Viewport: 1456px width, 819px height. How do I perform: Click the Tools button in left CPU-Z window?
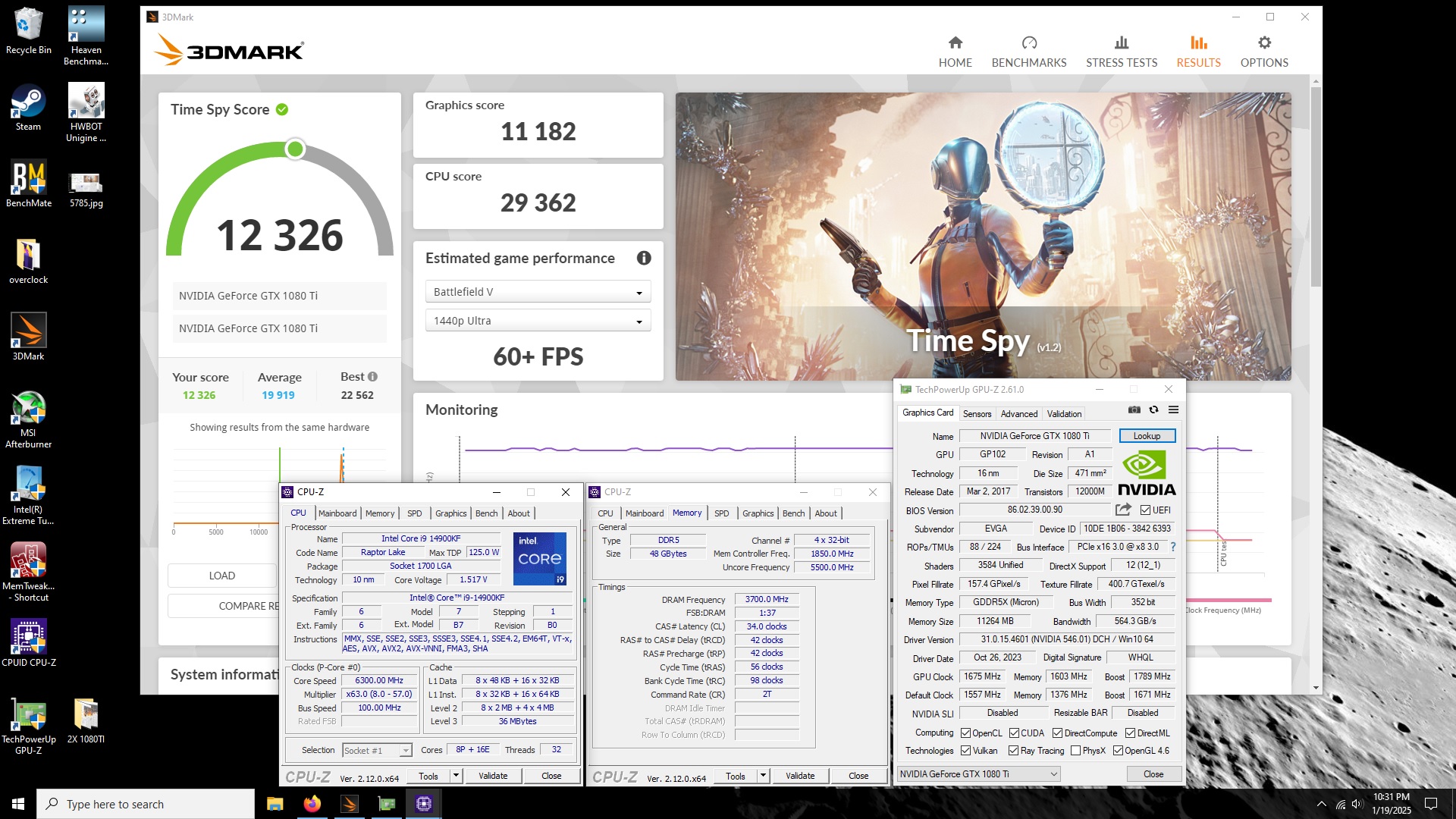[x=428, y=776]
